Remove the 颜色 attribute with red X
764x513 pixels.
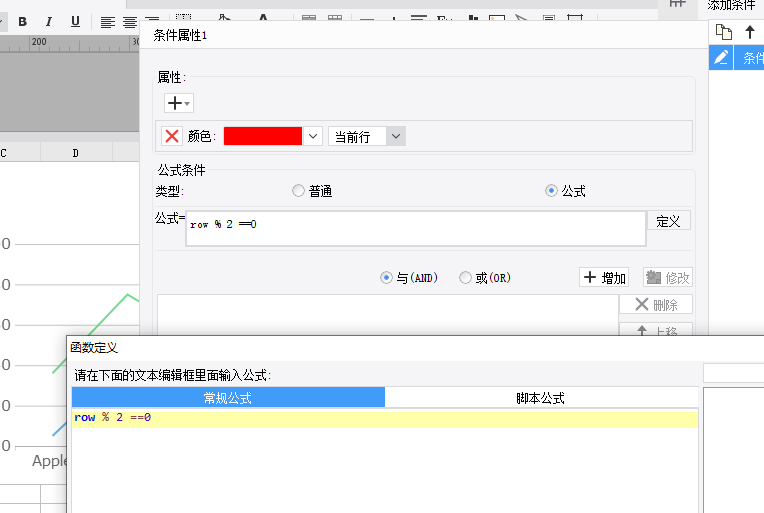172,136
